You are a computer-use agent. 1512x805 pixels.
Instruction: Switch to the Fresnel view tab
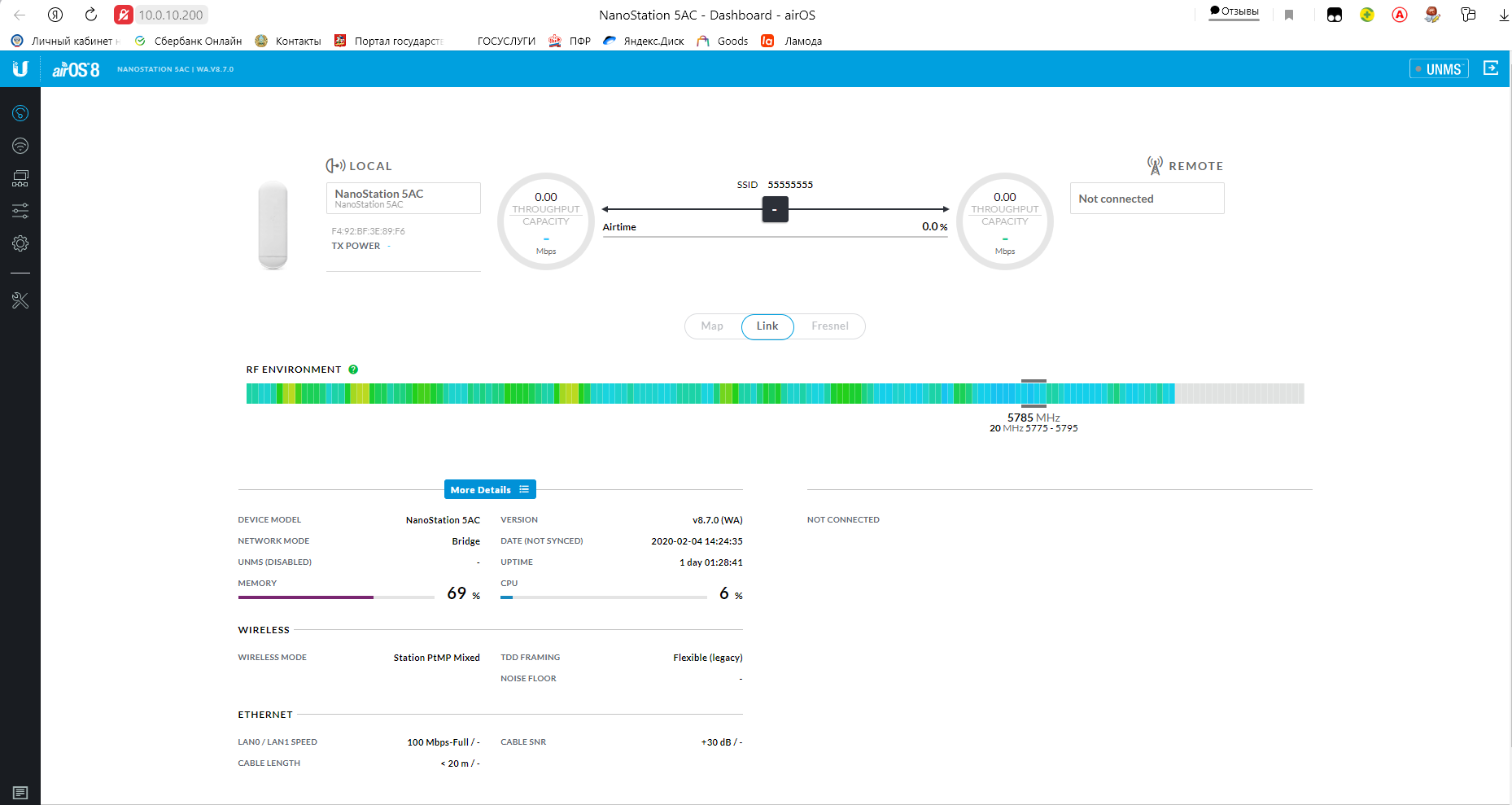(x=830, y=326)
